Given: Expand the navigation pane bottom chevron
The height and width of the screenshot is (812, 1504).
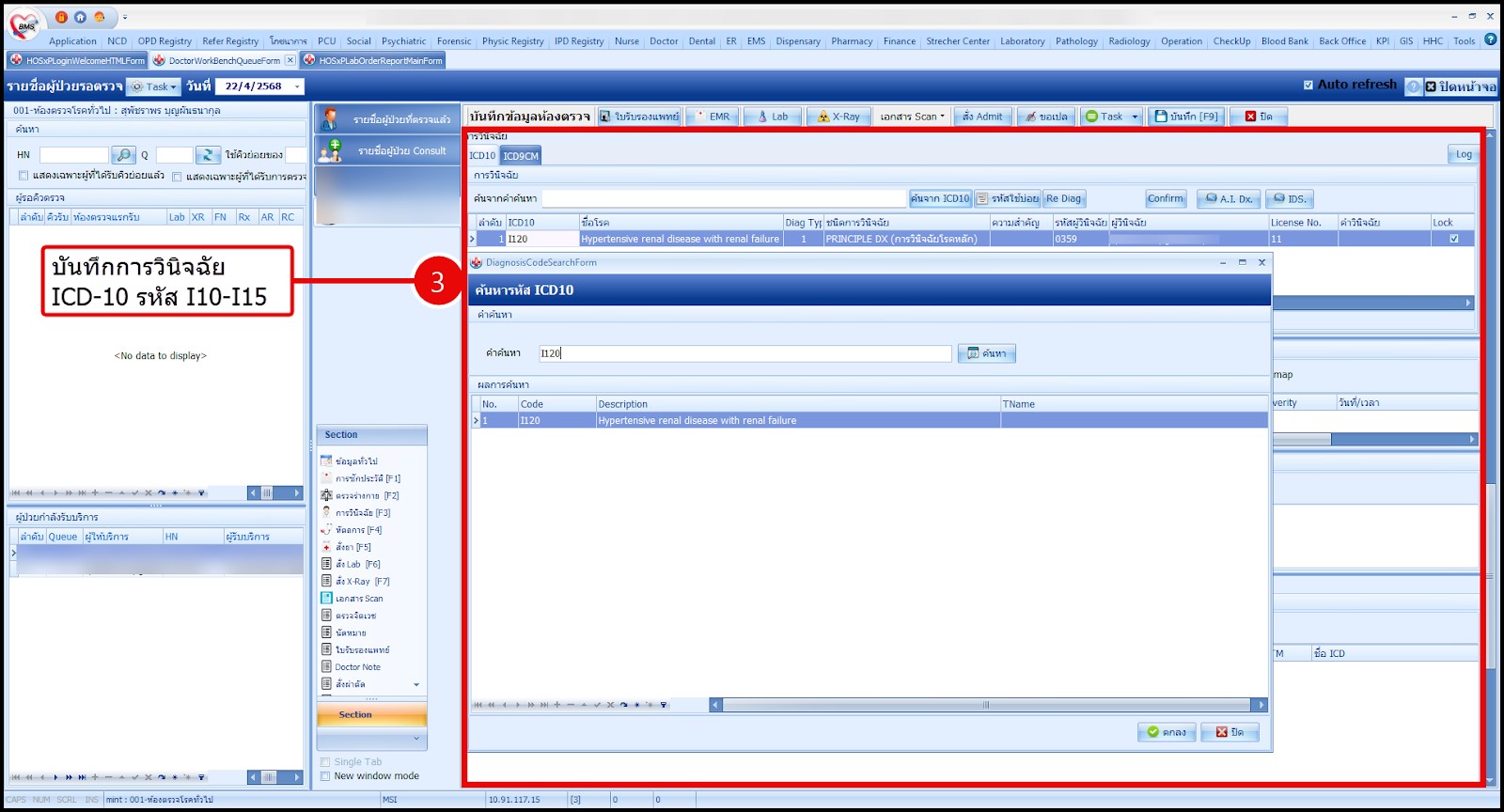Looking at the screenshot, I should (x=416, y=741).
